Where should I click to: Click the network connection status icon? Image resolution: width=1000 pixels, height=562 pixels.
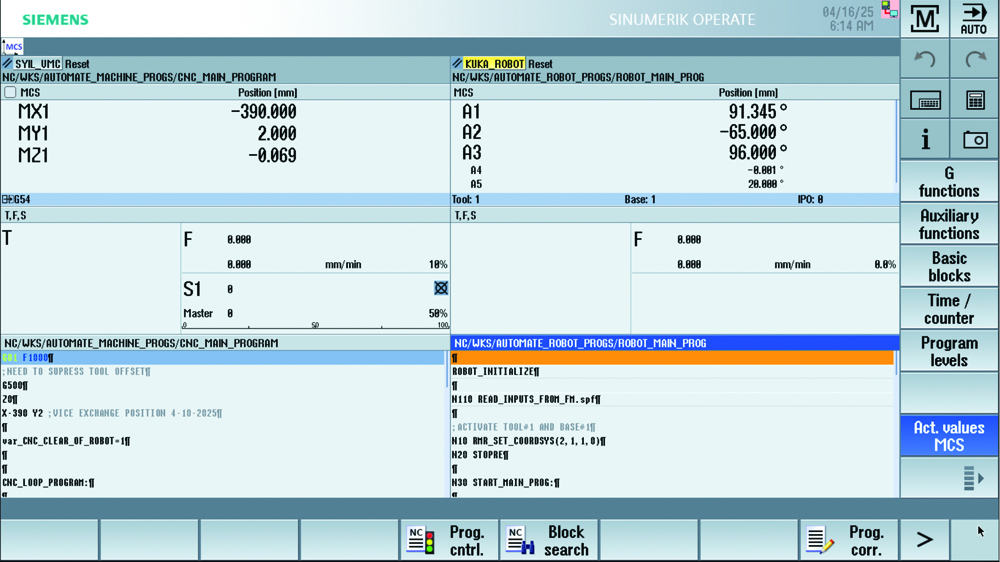click(889, 10)
